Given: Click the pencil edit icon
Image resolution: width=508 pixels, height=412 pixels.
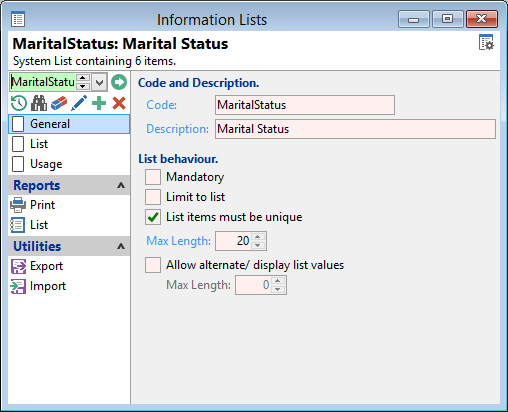Looking at the screenshot, I should tap(79, 103).
